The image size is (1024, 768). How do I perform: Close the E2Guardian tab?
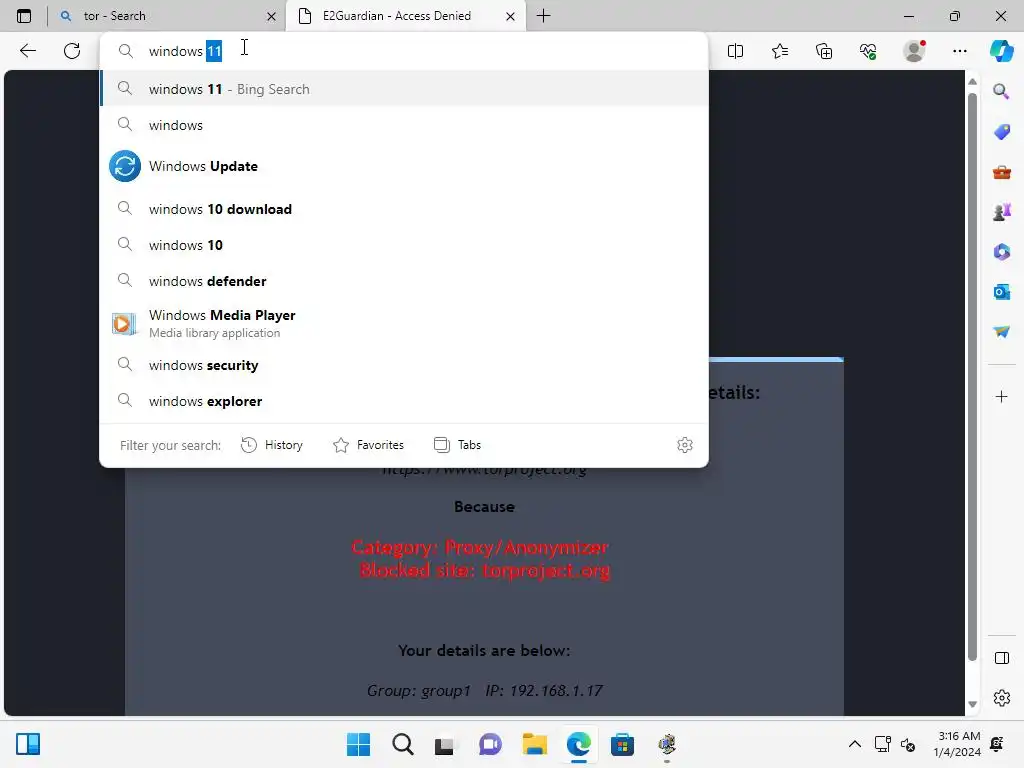(511, 16)
